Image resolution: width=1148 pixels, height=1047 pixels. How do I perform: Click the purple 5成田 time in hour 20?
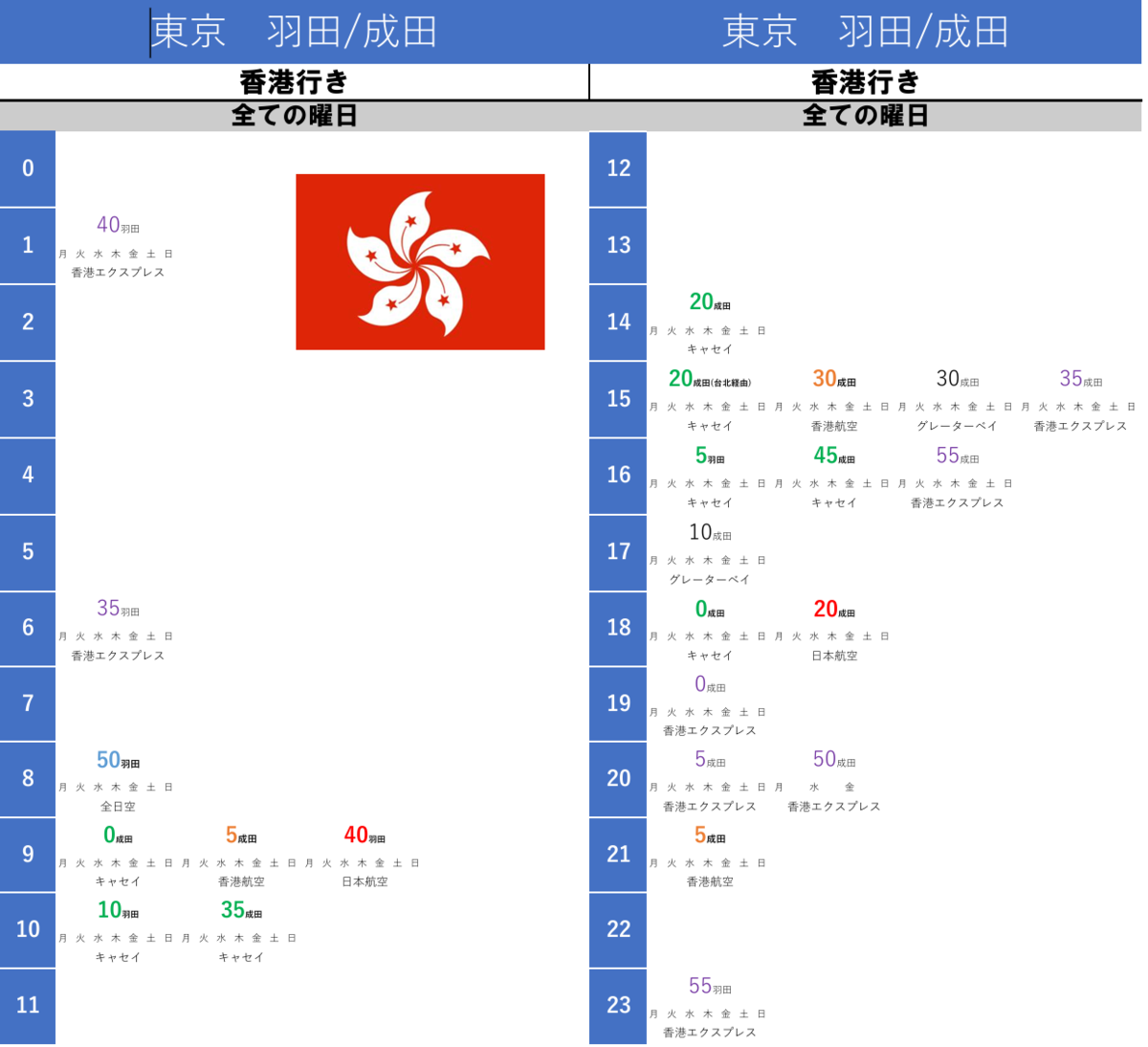coord(710,759)
